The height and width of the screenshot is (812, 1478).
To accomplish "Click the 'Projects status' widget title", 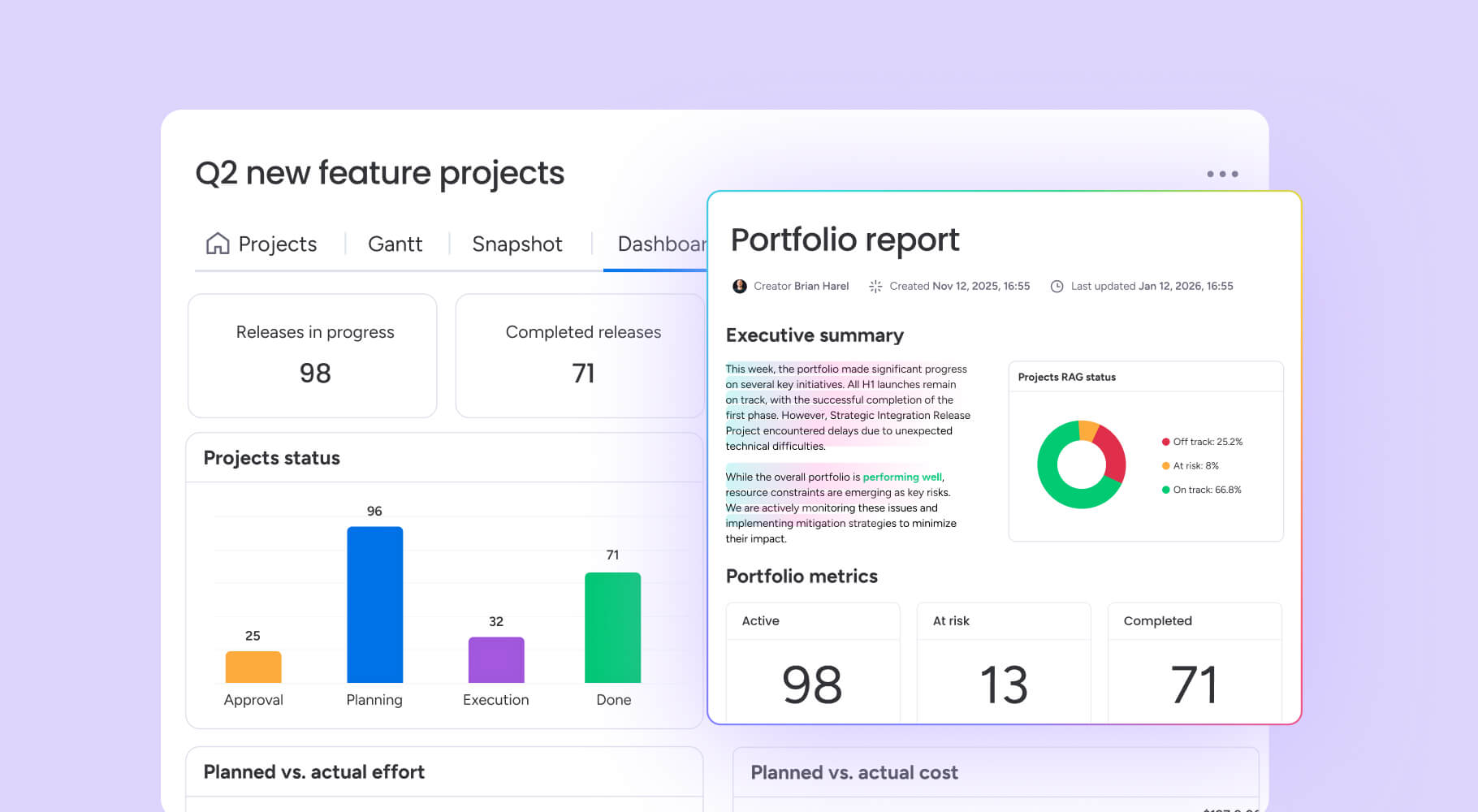I will coord(271,458).
